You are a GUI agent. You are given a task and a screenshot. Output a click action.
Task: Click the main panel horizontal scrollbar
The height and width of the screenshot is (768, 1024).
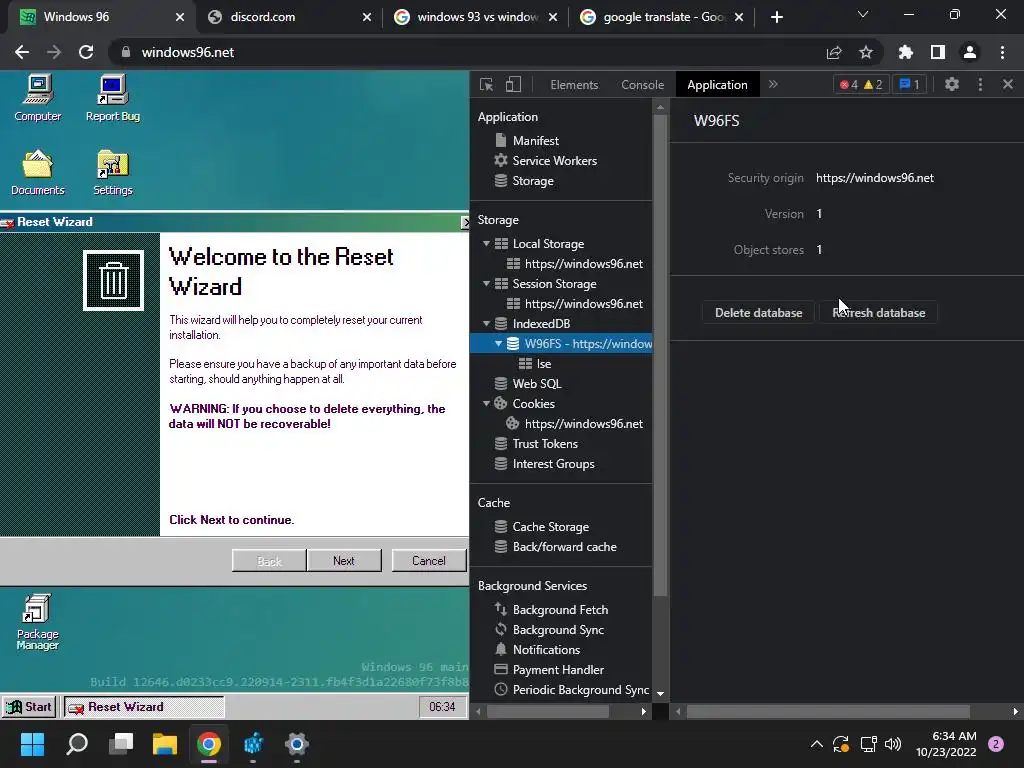point(827,711)
